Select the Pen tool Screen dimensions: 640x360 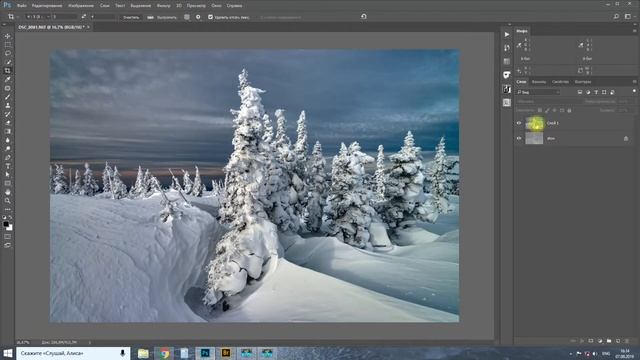point(8,157)
